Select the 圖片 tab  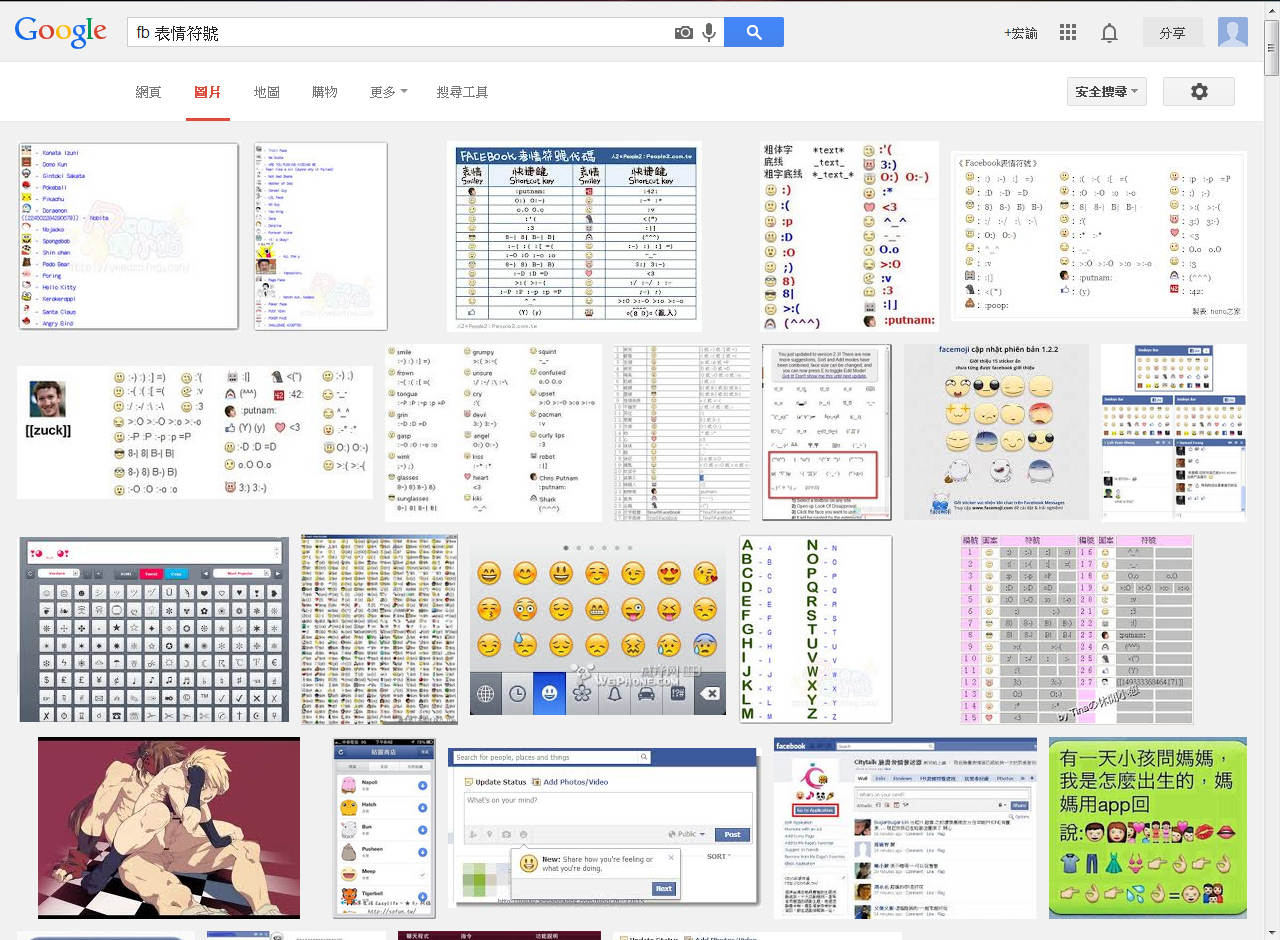(x=208, y=92)
